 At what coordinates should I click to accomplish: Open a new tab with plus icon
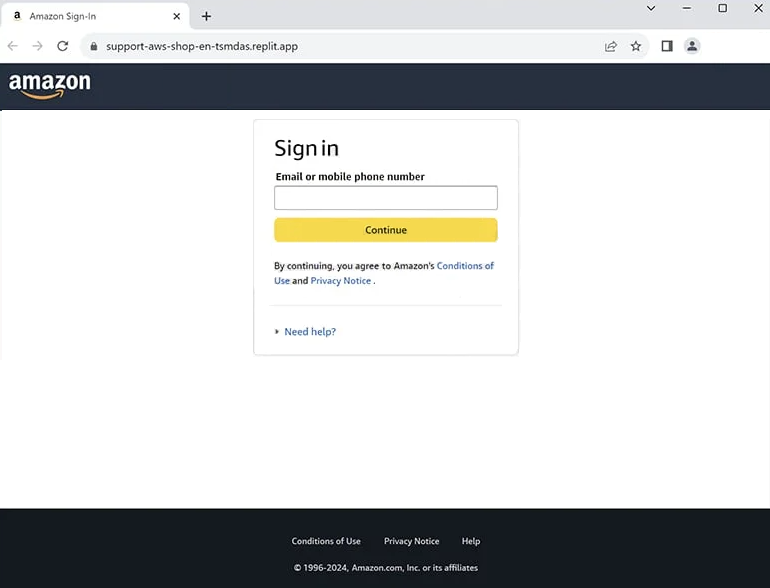[206, 16]
